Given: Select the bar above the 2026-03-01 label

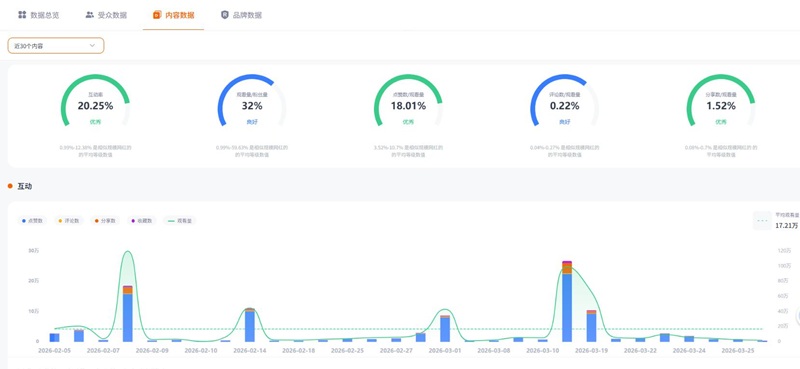Looking at the screenshot, I should coord(445,329).
